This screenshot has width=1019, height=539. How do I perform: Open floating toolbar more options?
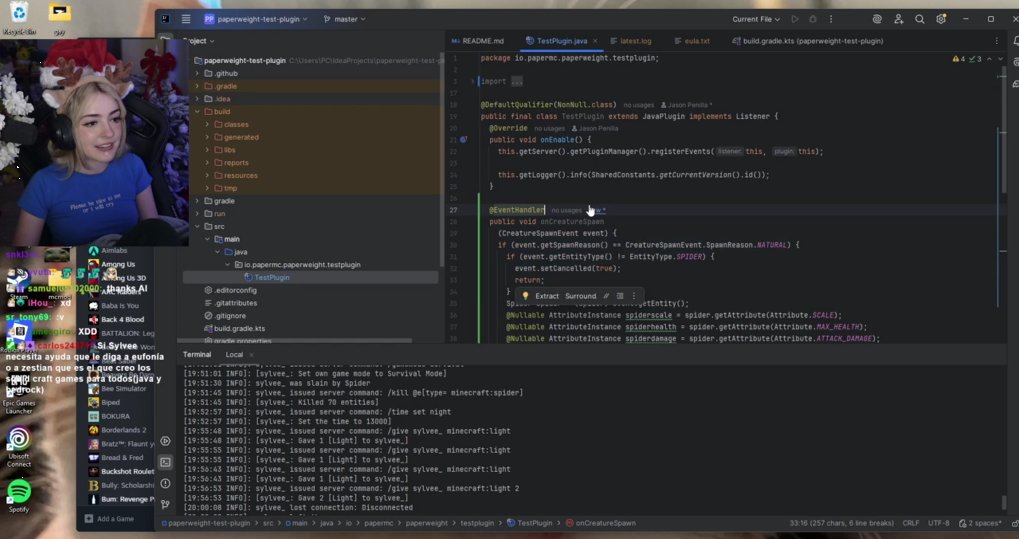pos(634,296)
